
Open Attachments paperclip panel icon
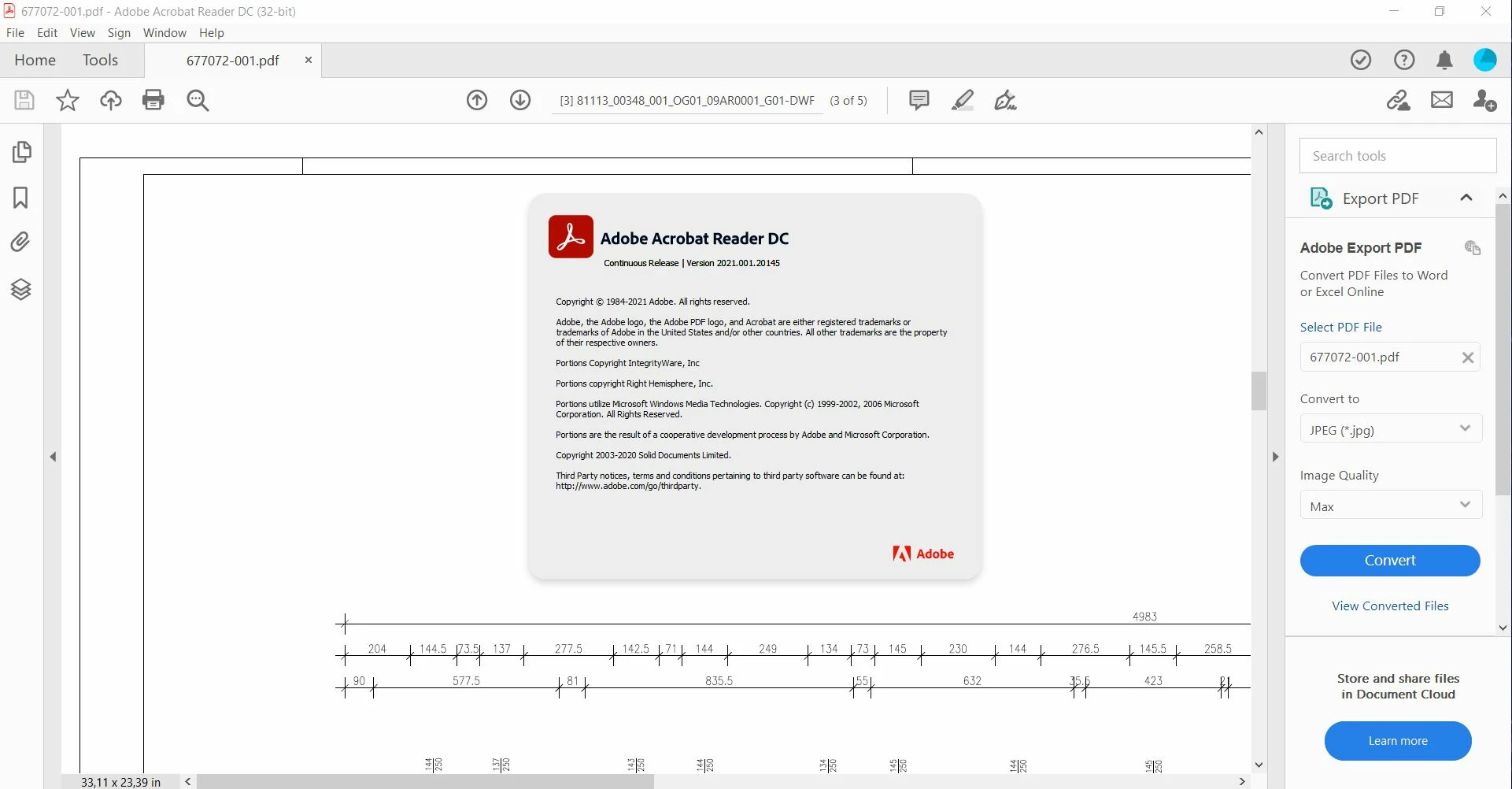coord(20,242)
